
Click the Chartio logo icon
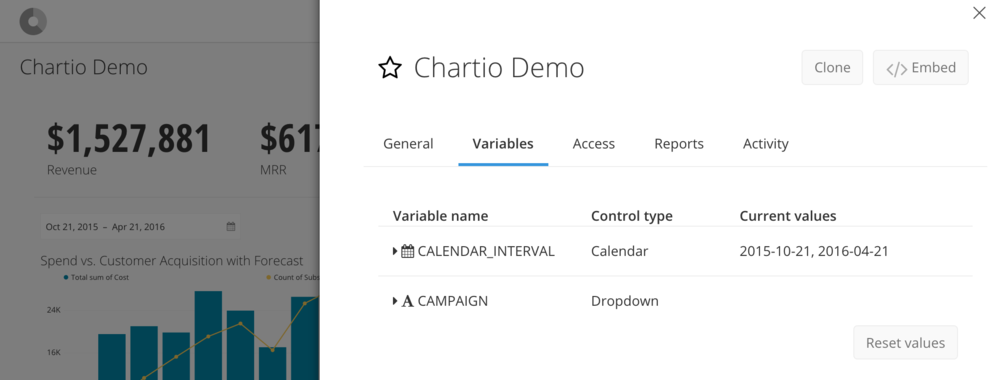pyautogui.click(x=33, y=22)
